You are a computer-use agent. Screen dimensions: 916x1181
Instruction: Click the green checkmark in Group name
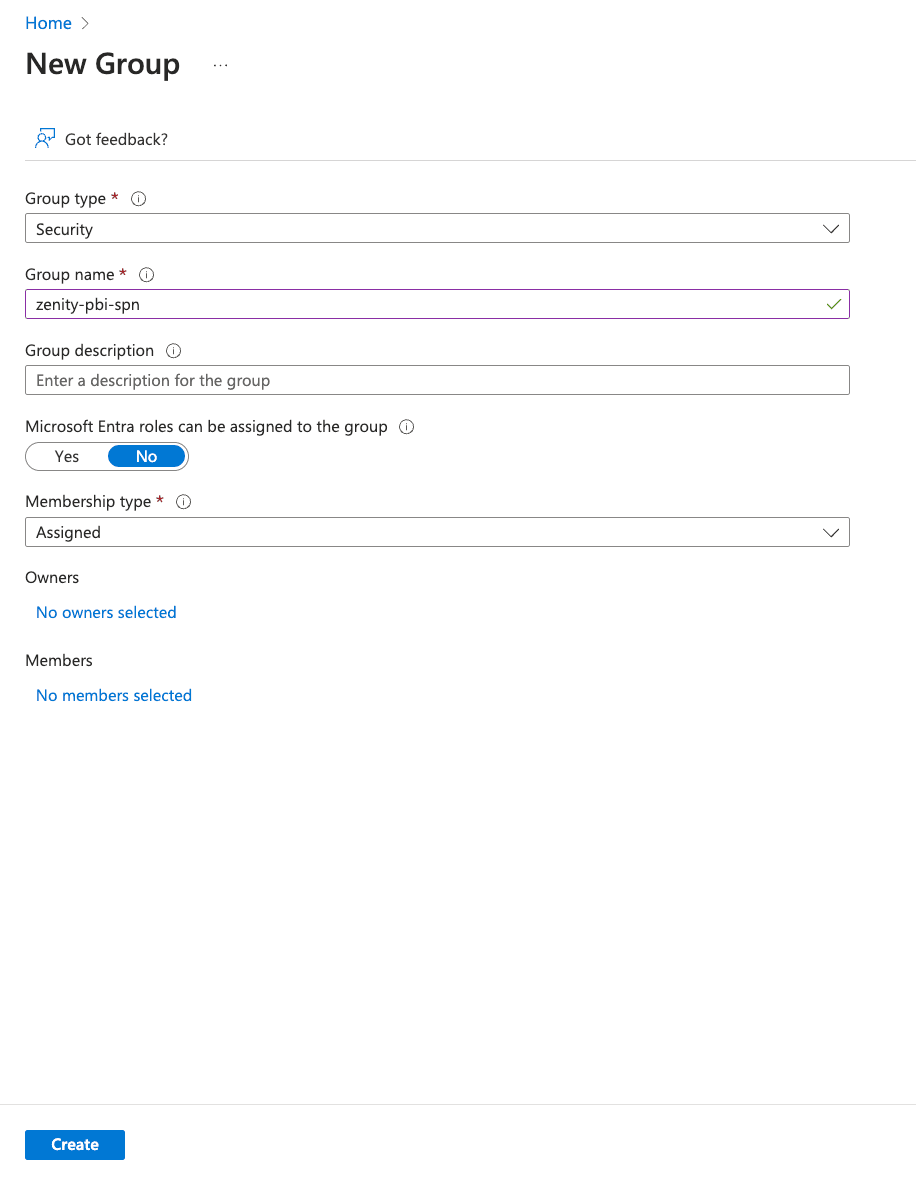[833, 304]
